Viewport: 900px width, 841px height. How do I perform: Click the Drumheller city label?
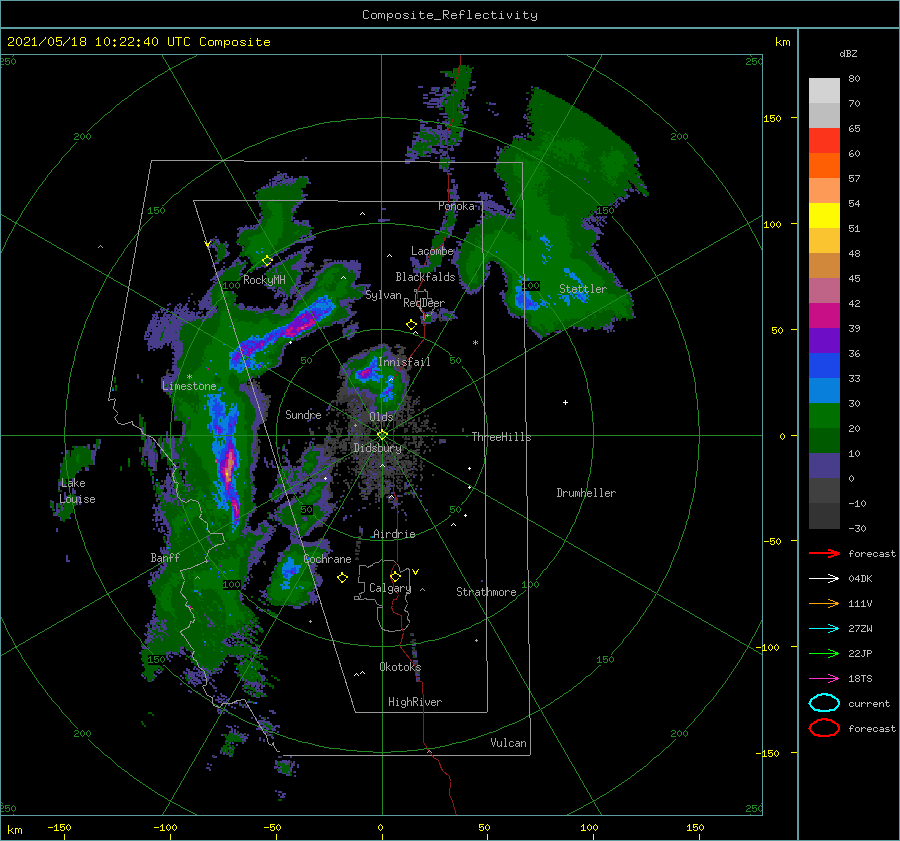coord(586,493)
